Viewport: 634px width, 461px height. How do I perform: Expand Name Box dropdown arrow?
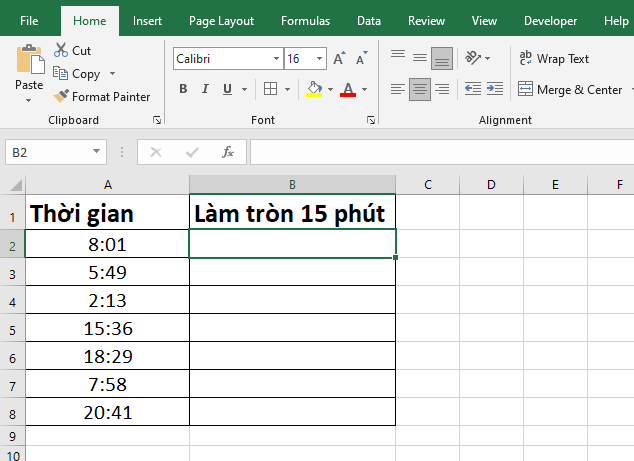pyautogui.click(x=96, y=151)
